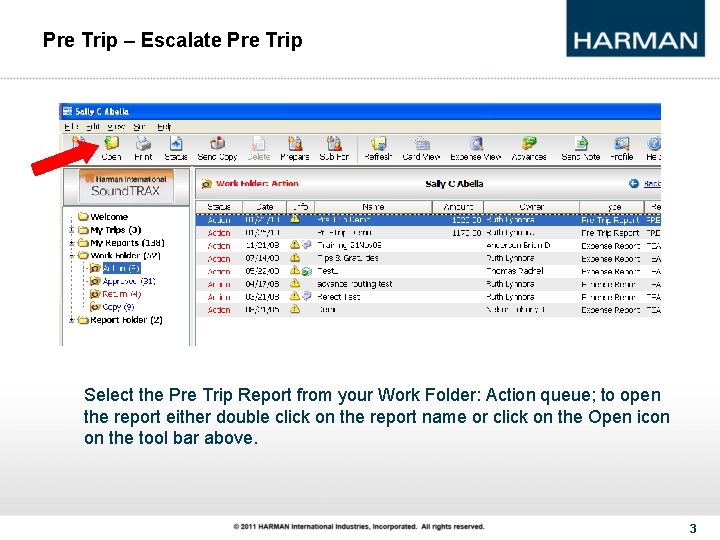Viewport: 720px width, 540px height.
Task: Sort by the Status column header
Action: click(219, 207)
